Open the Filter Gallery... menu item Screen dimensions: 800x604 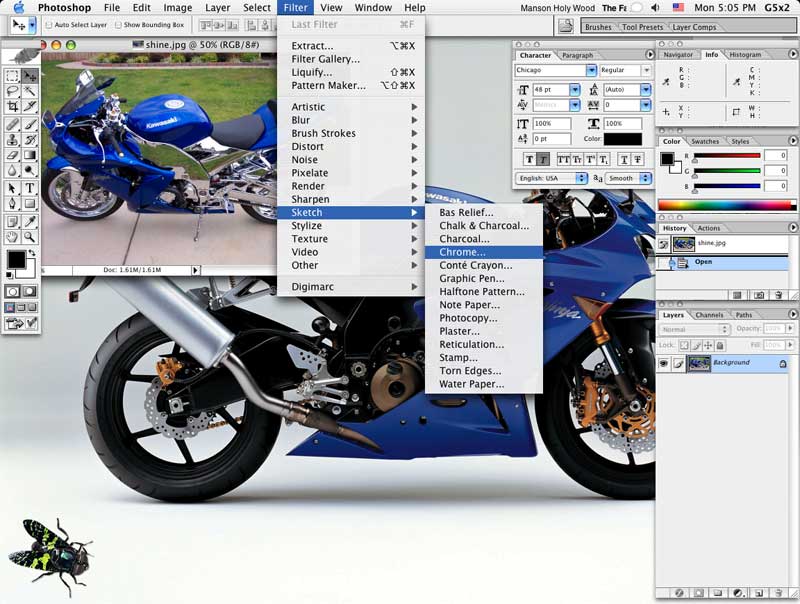[351, 59]
